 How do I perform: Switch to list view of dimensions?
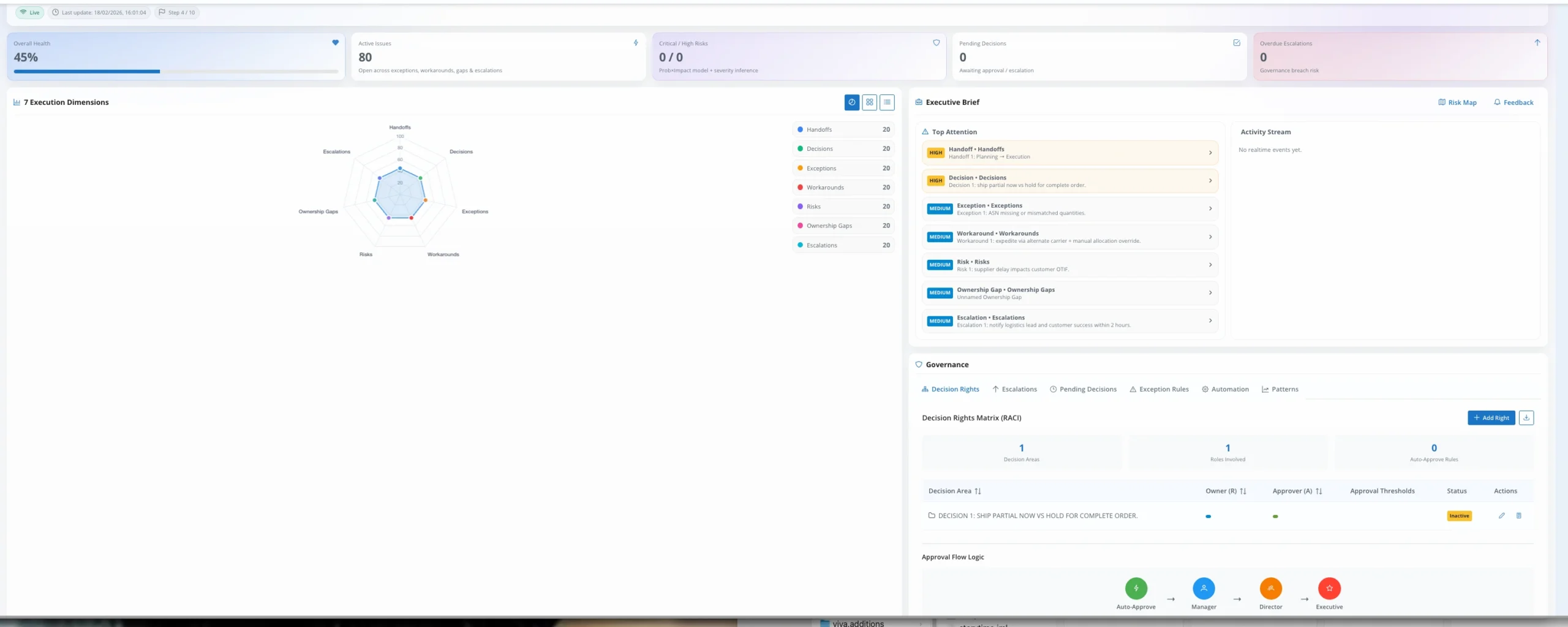coord(887,102)
